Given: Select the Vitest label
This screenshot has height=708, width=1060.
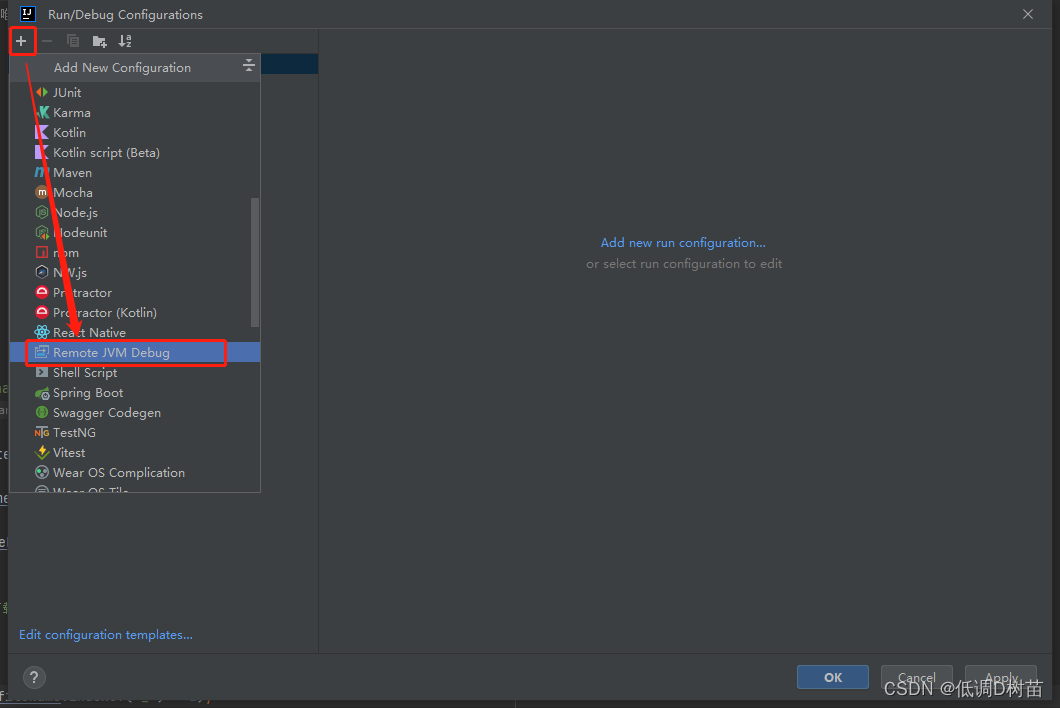Looking at the screenshot, I should pos(69,452).
